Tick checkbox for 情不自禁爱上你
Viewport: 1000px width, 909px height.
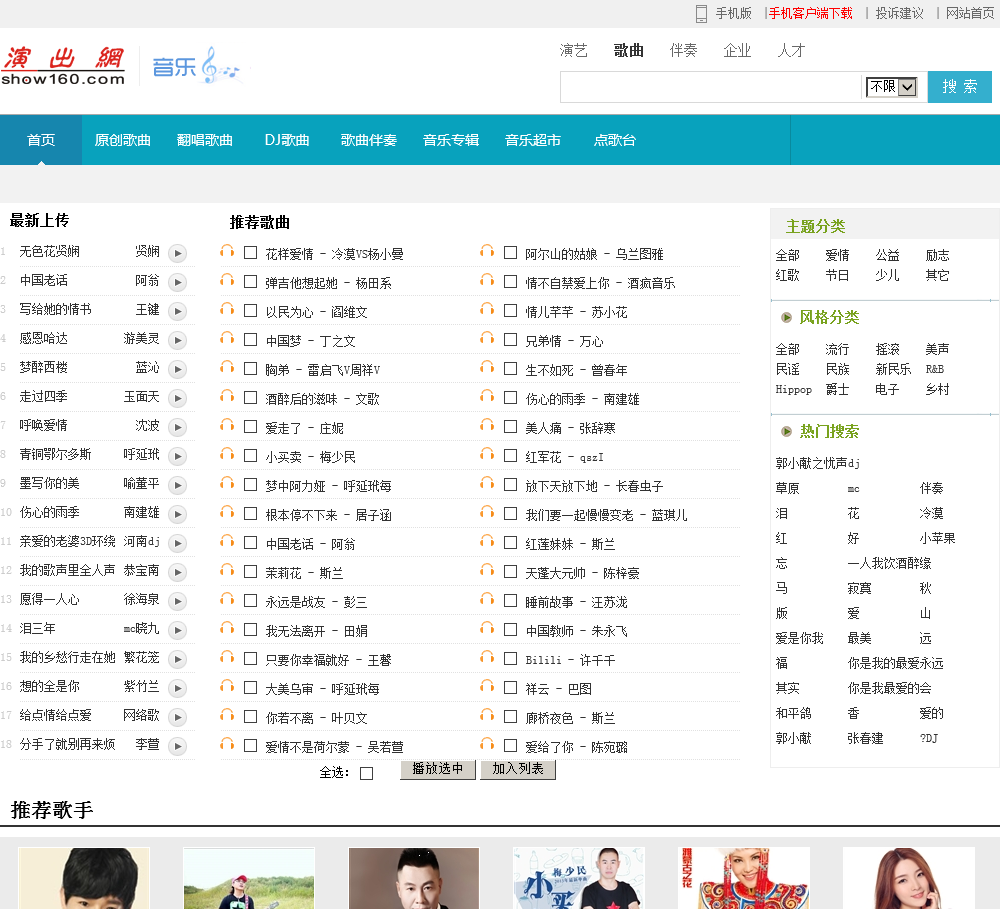coord(510,281)
